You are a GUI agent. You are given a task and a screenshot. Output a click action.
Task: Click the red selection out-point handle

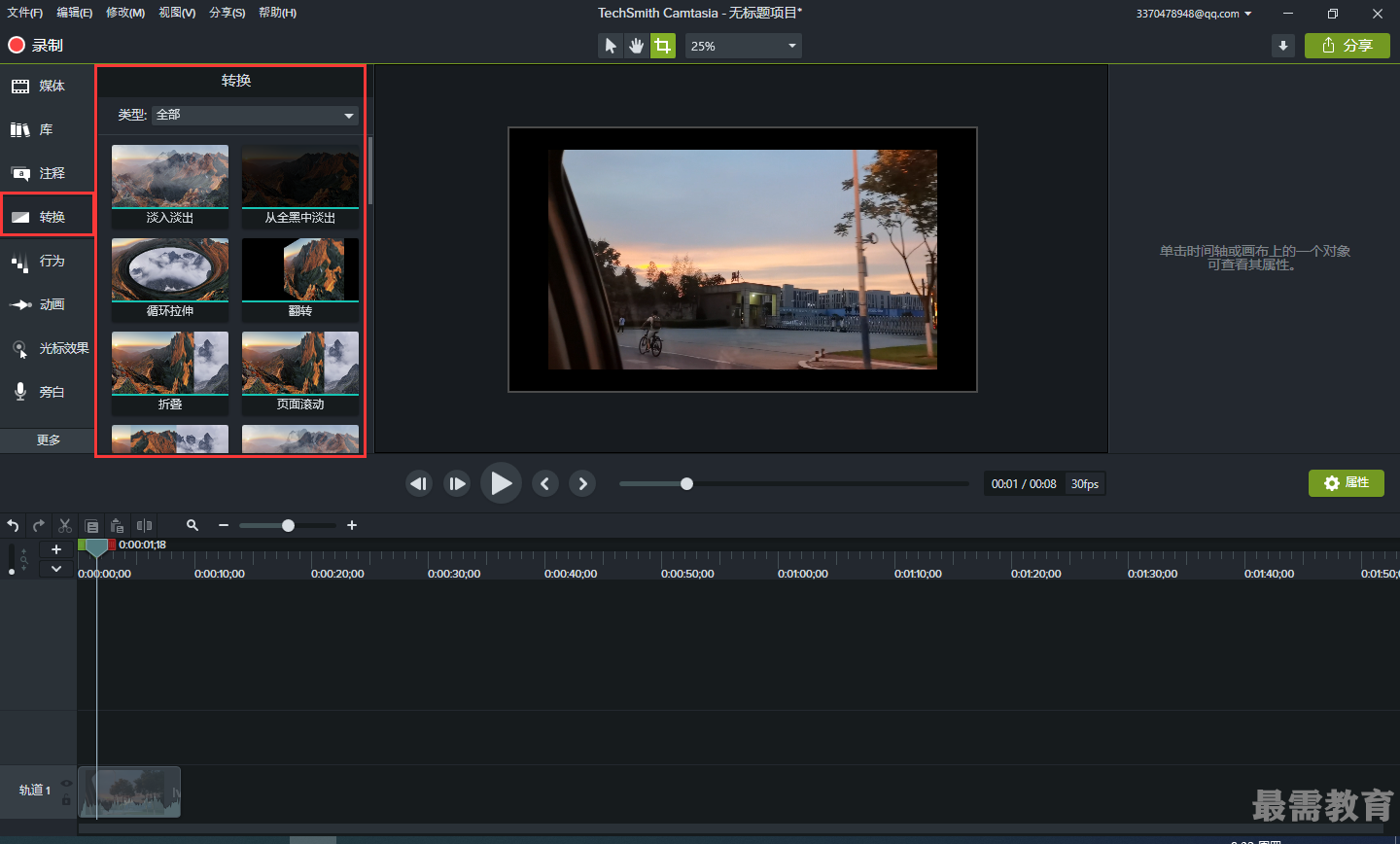point(112,545)
